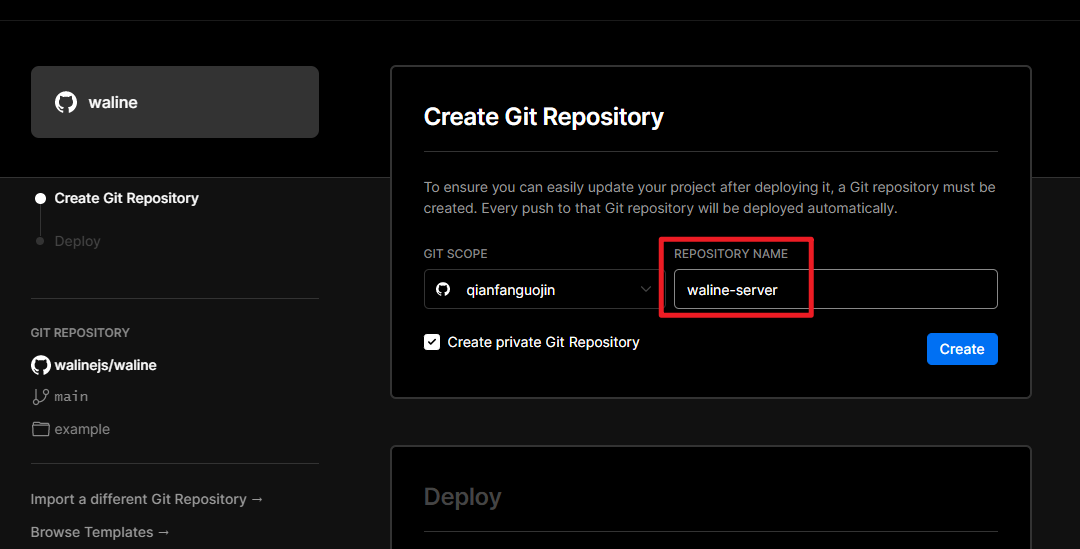
Task: Click the GitHub icon beside walinejs/waline
Action: click(x=41, y=365)
